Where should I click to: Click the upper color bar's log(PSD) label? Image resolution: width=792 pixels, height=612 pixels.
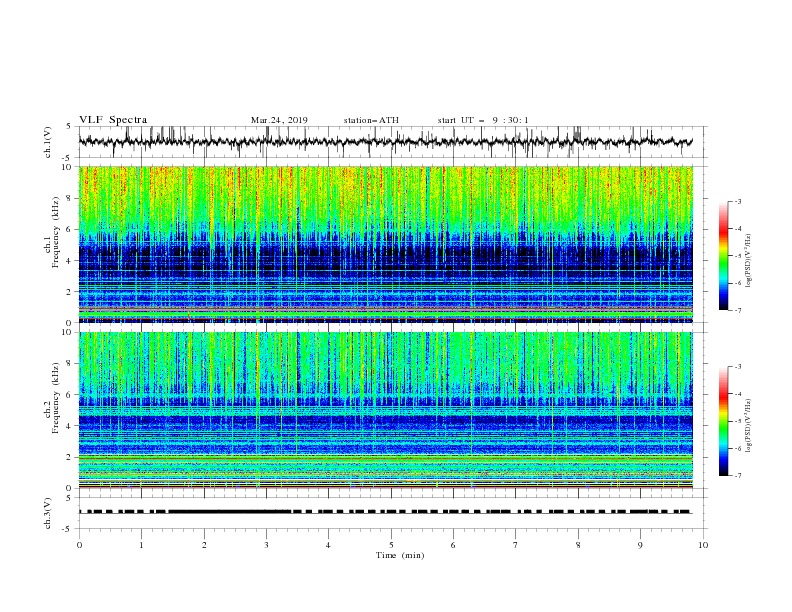click(749, 261)
